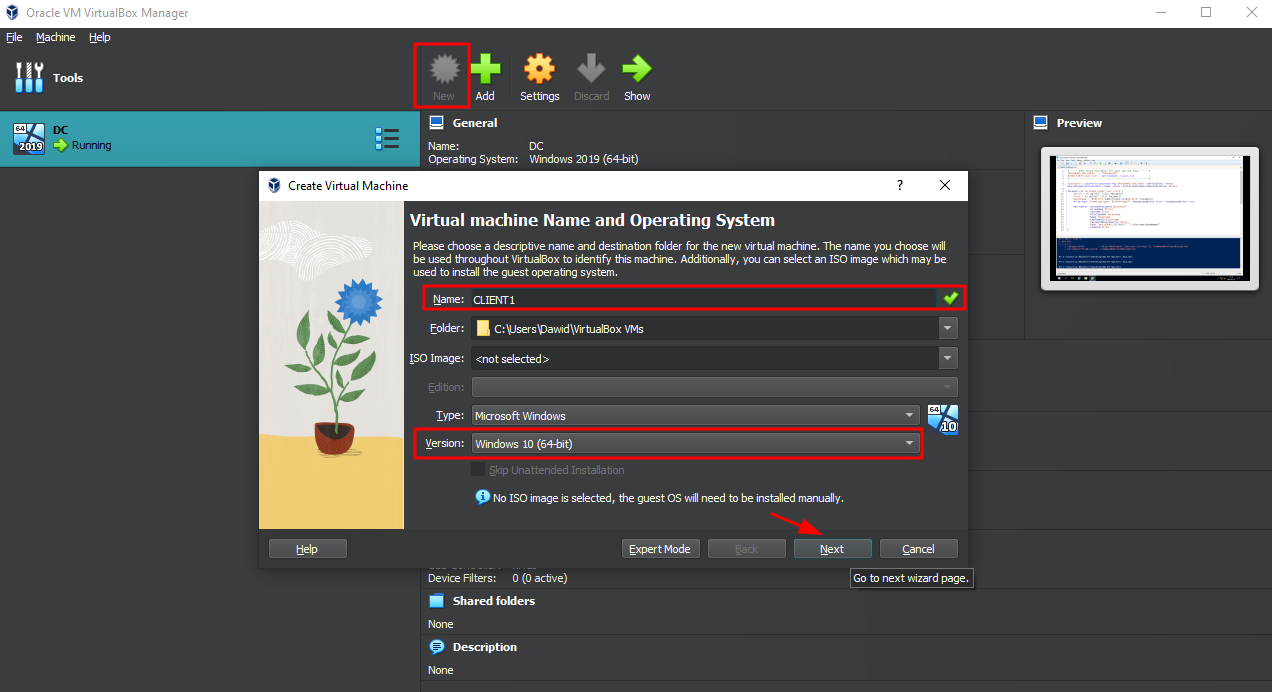
Task: Open the File menu
Action: pyautogui.click(x=14, y=37)
